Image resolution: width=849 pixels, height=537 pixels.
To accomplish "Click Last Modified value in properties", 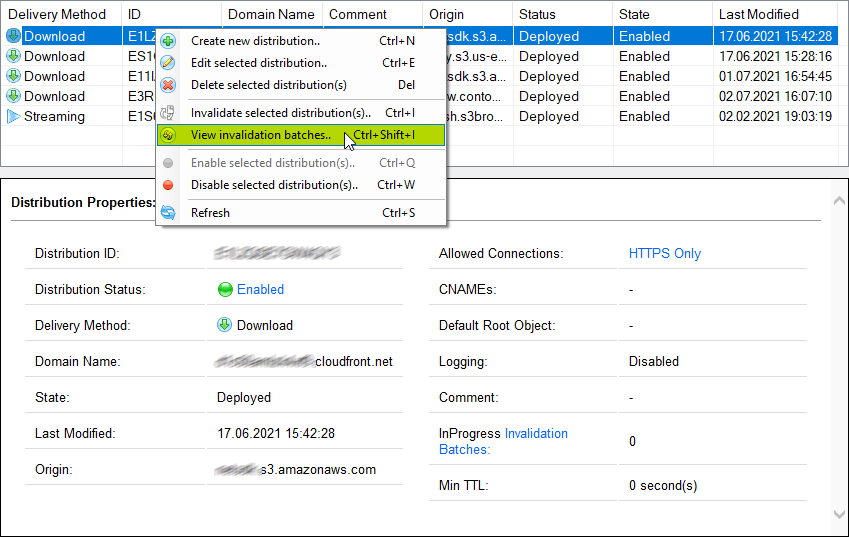I will 276,433.
